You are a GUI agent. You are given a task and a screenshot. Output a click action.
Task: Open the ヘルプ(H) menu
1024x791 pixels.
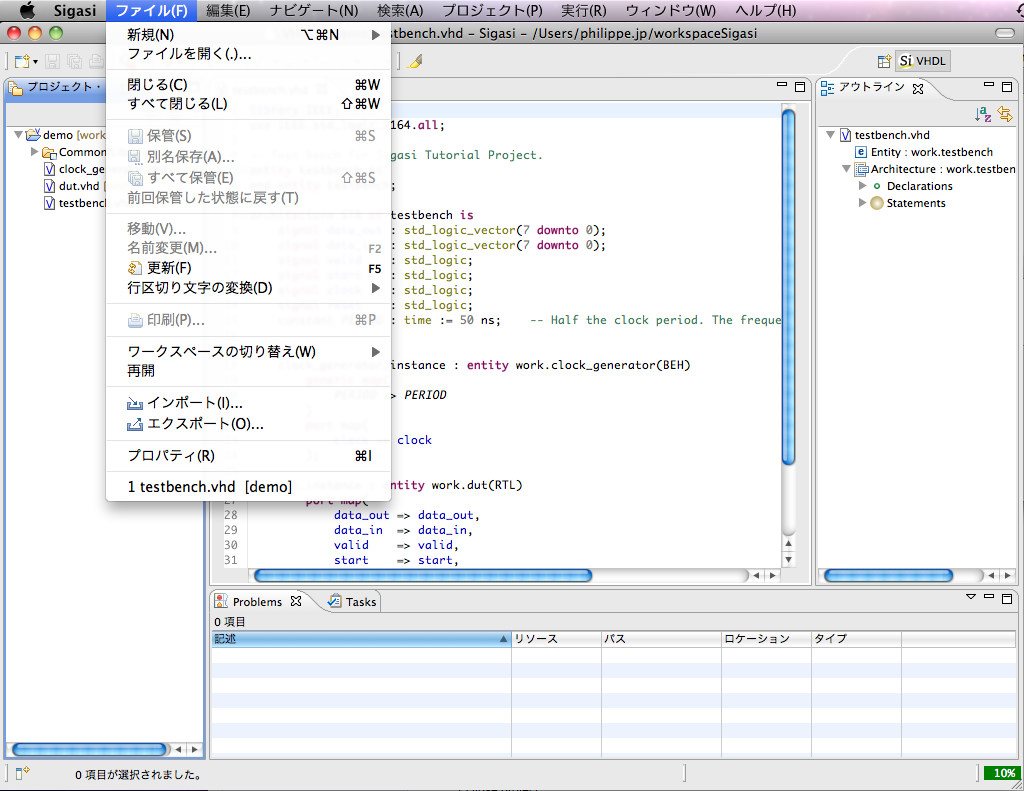click(765, 10)
